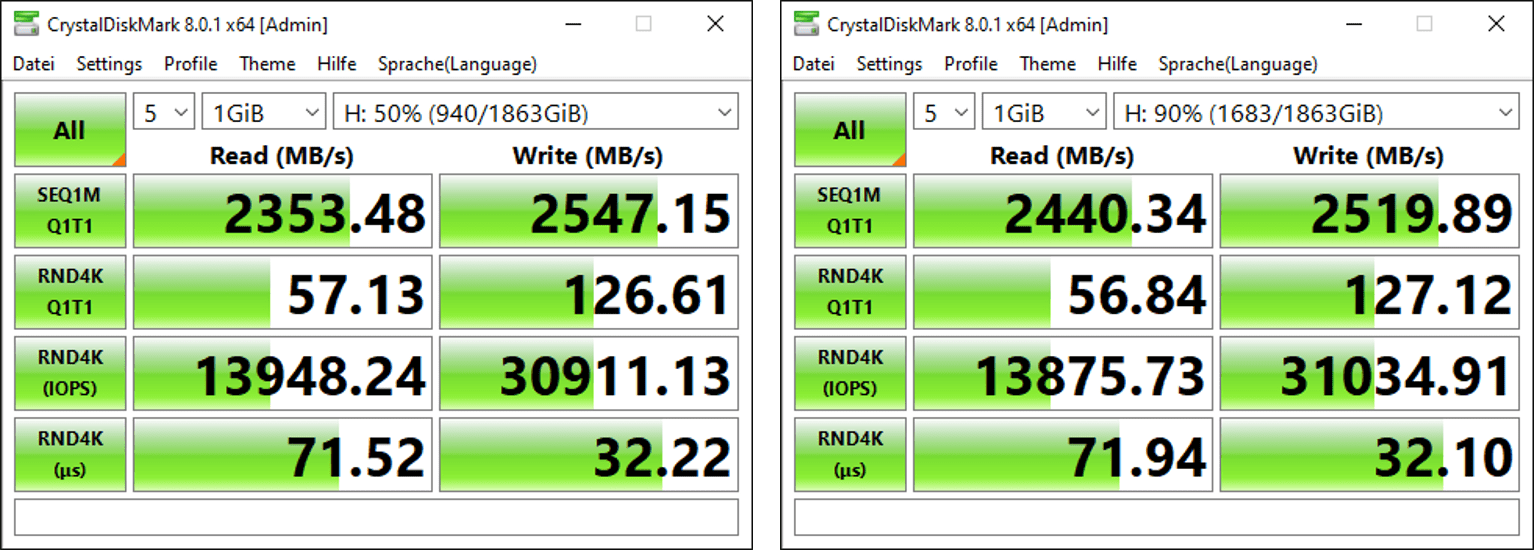Click random read value 57.13
Screen dimensions: 1534x550
coord(283,292)
